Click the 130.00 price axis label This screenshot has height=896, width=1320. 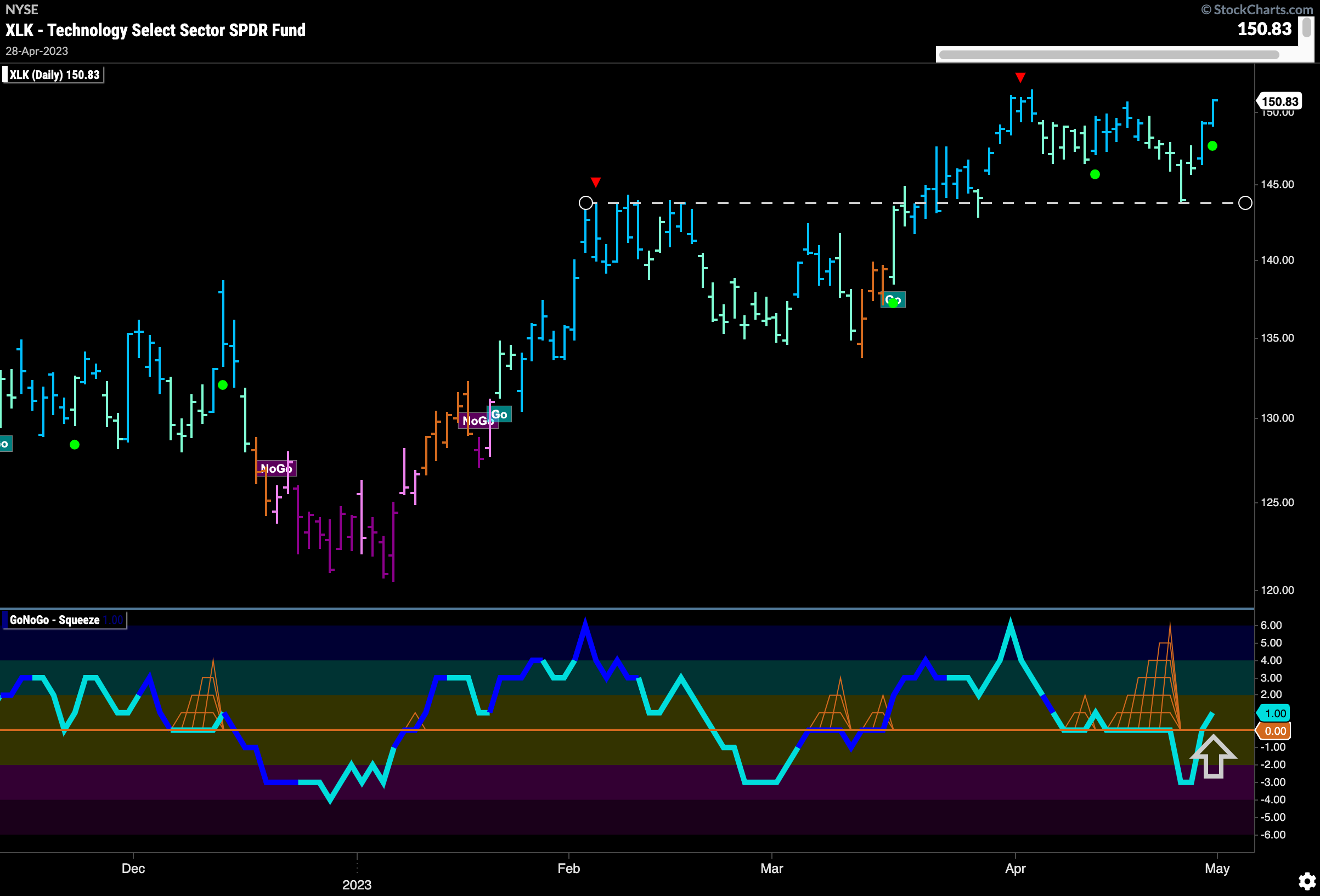point(1277,418)
